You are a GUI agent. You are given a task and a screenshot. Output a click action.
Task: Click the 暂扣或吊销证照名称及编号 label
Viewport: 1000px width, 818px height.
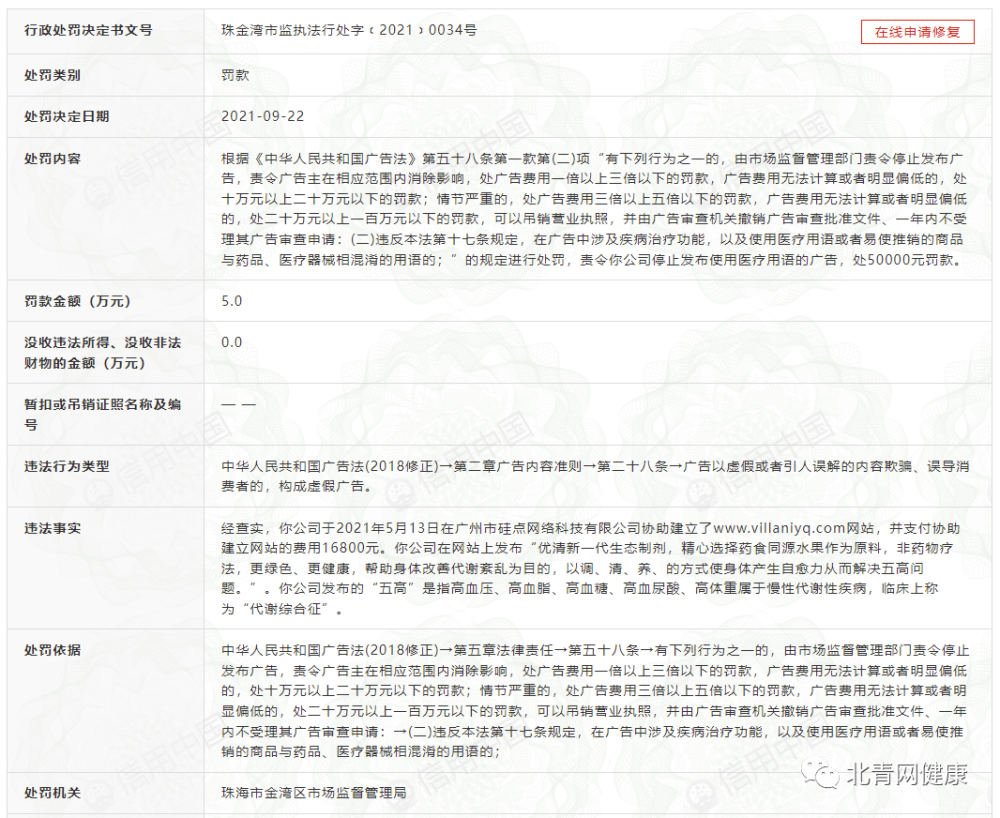[x=103, y=414]
